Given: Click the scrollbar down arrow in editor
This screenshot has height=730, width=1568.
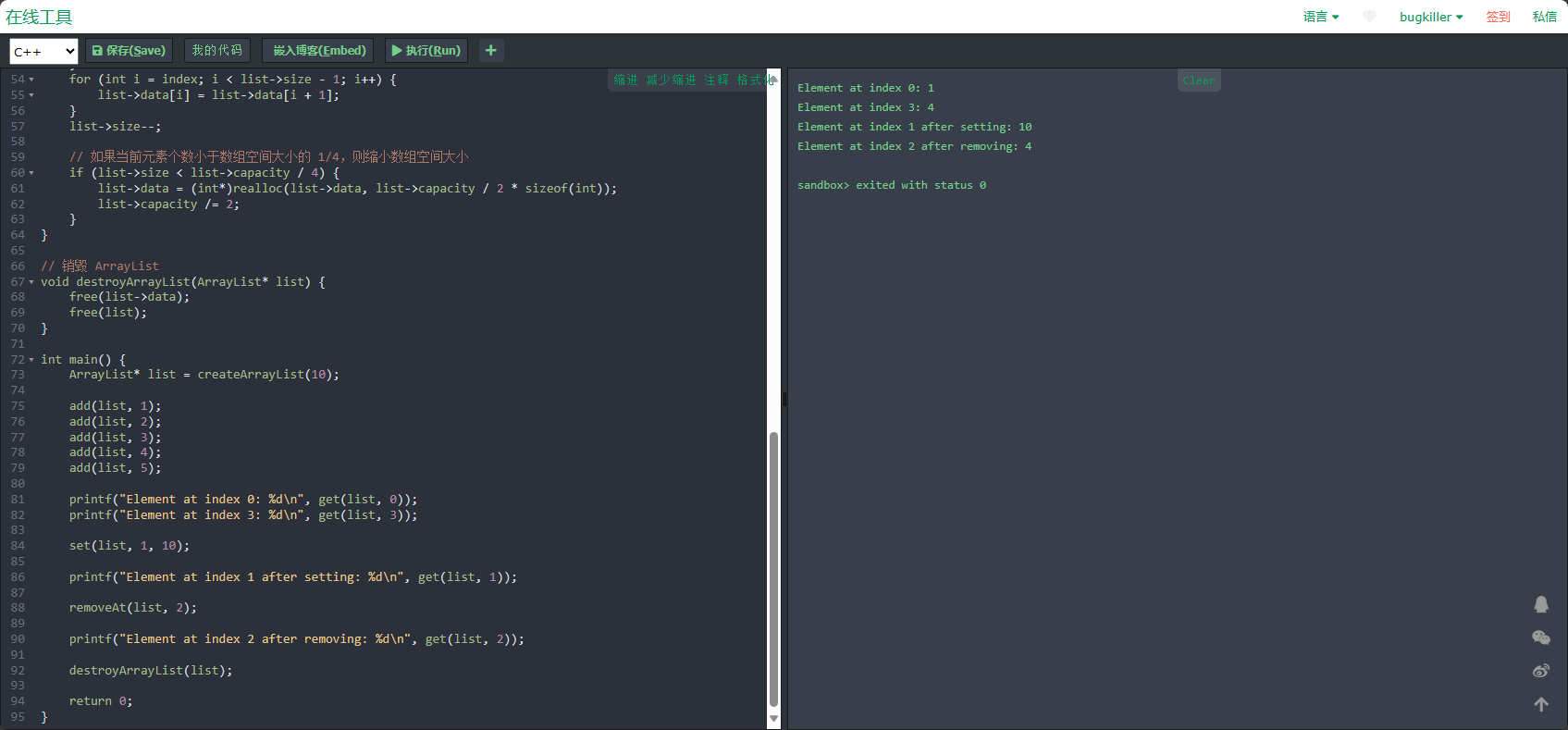Looking at the screenshot, I should click(773, 719).
